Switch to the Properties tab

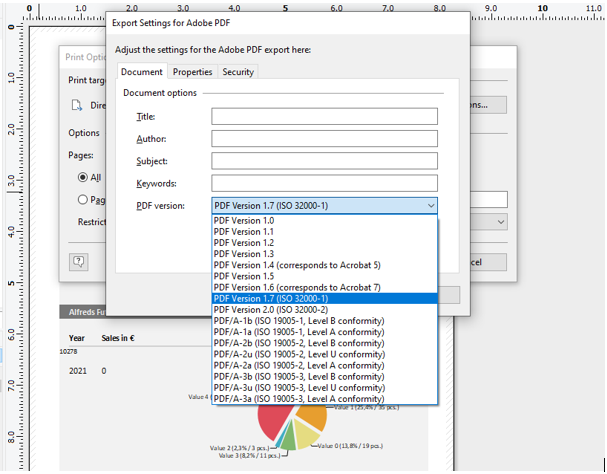[x=192, y=72]
